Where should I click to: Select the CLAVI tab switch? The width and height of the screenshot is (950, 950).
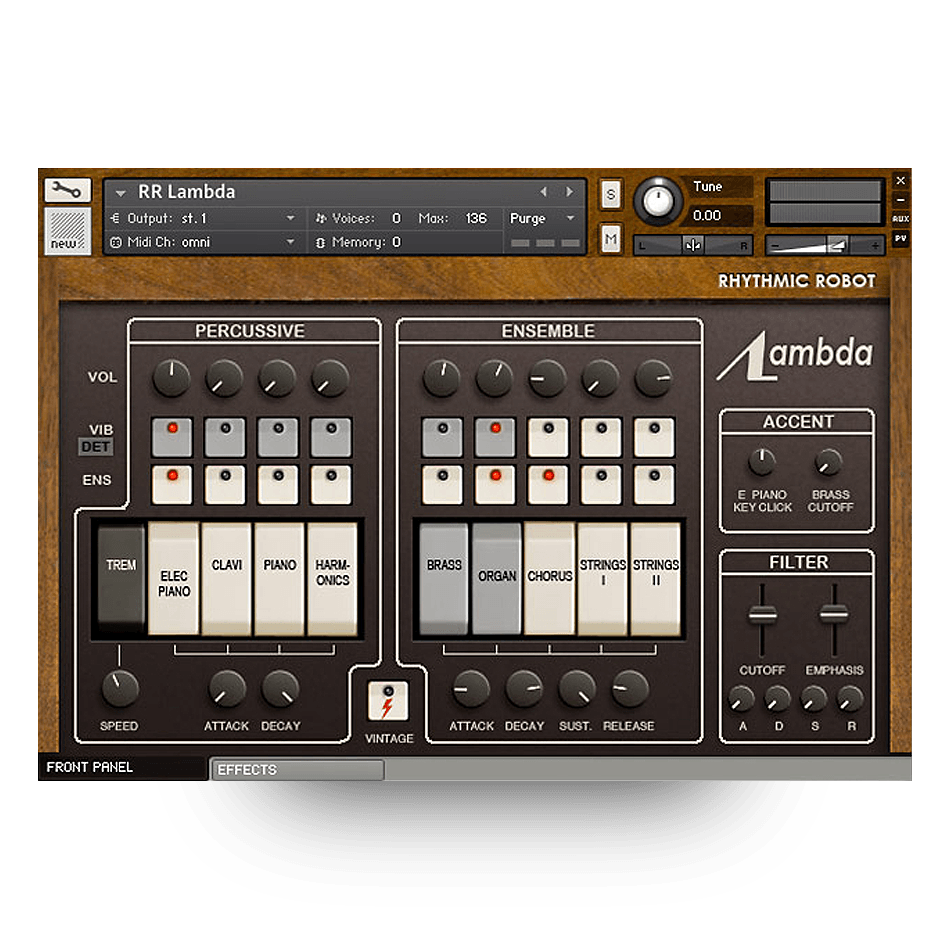point(227,579)
